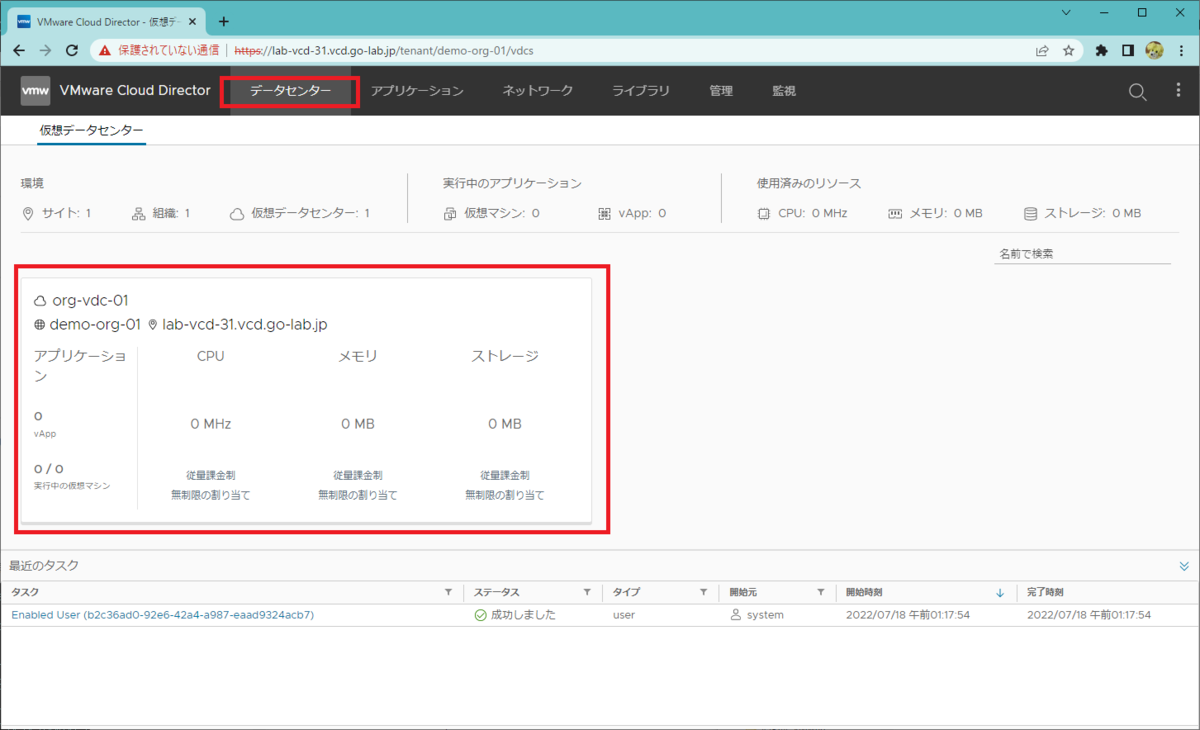Open the 開始元 column filter
The width and height of the screenshot is (1200, 730).
821,592
